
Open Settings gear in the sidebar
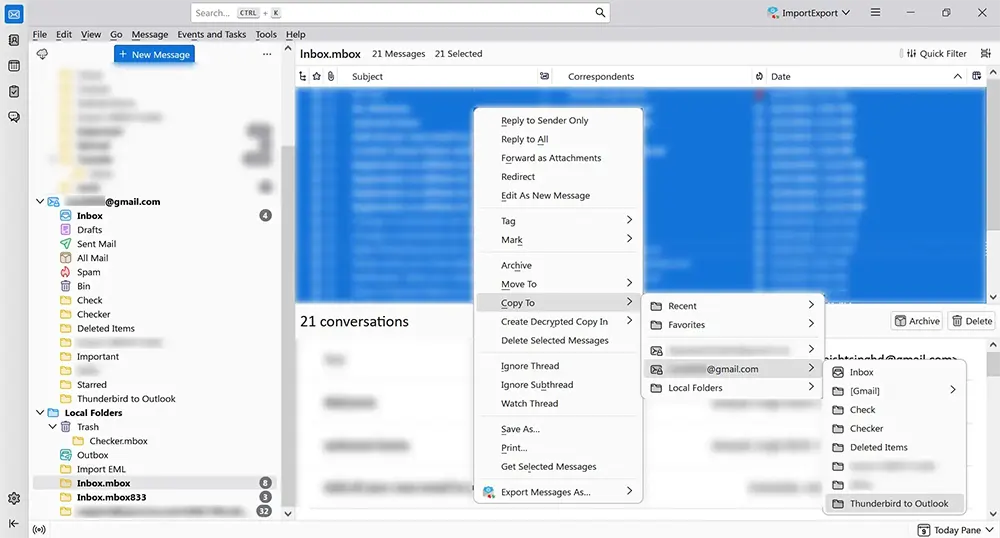13,498
